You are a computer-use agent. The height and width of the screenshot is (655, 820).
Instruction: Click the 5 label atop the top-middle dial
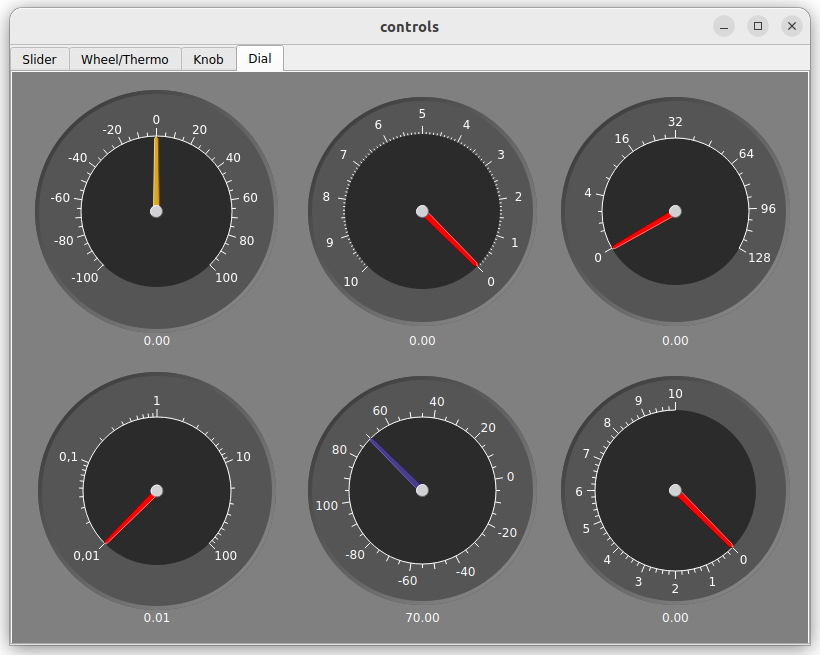point(422,114)
